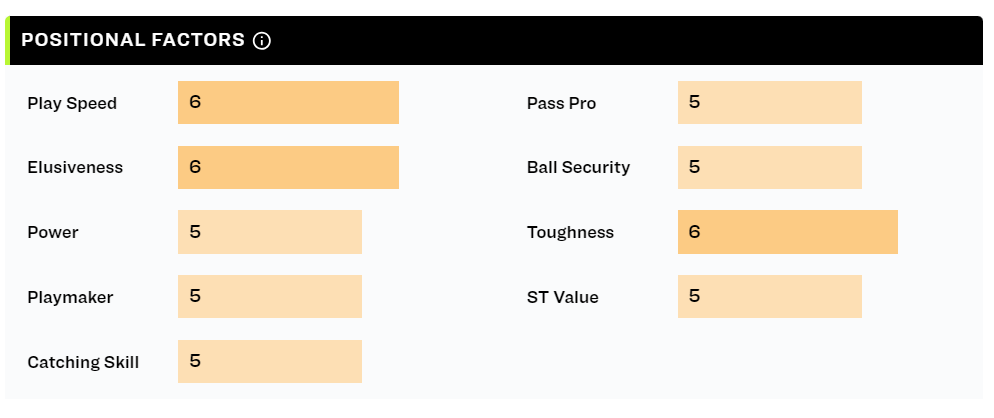Image resolution: width=994 pixels, height=418 pixels.
Task: Click the Power rating bar
Action: click(x=270, y=232)
